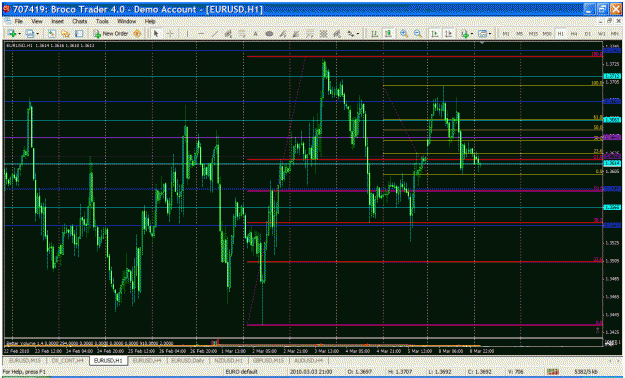Click the arrows objects tool icon
Image resolution: width=625 pixels, height=378 pixels.
point(350,34)
